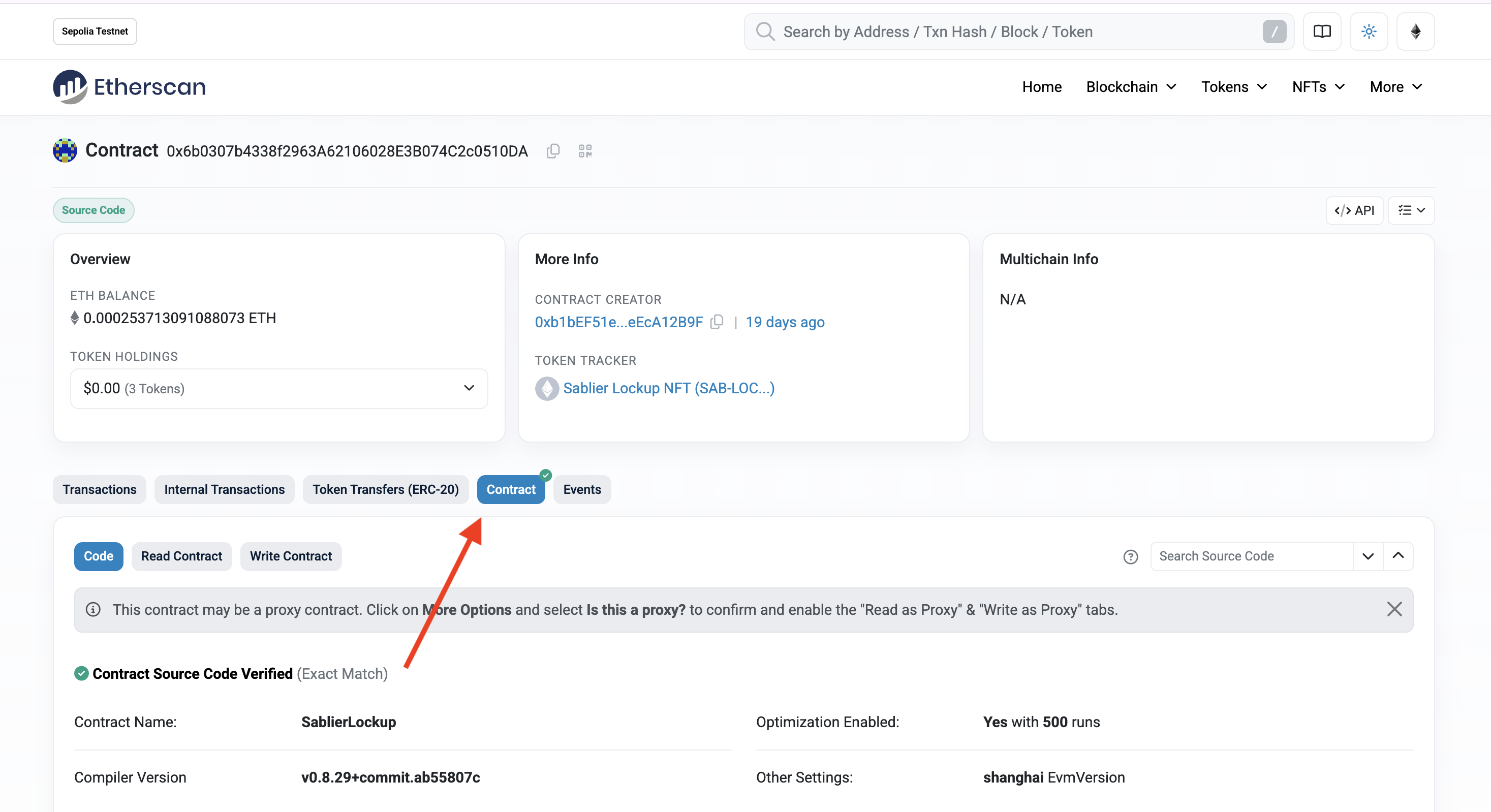Switch to Write Contract view

[291, 556]
